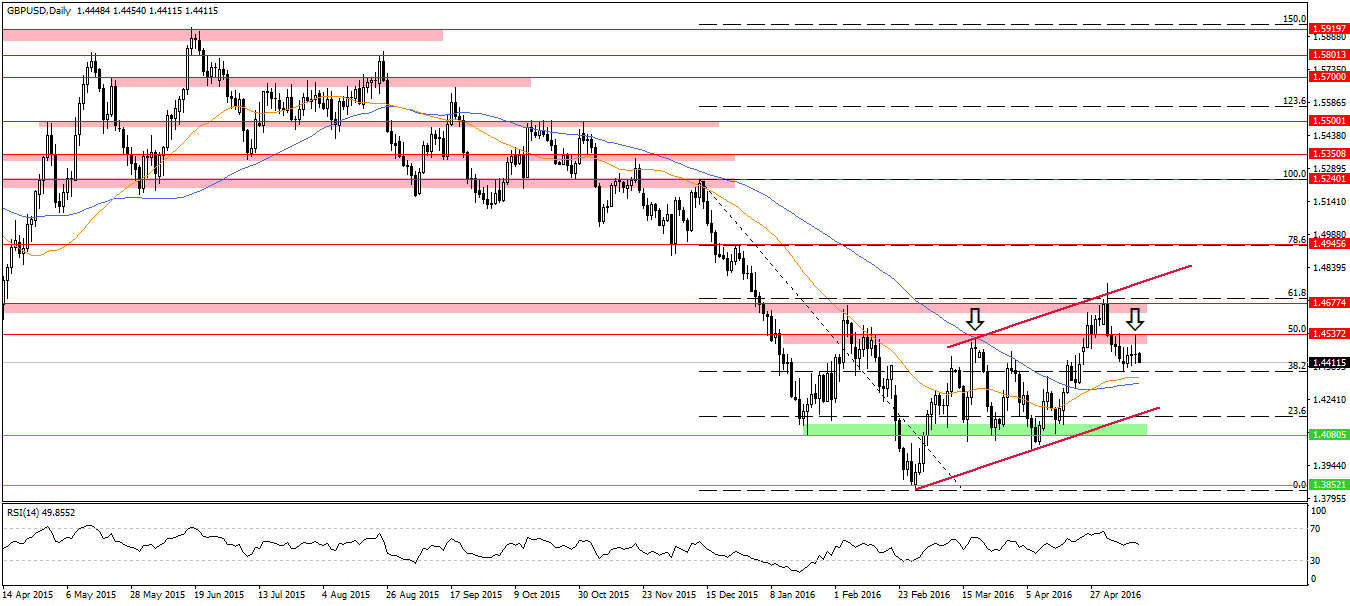Screen dimensions: 1350x606
Task: Click the 14 Apr 2015 date label
Action: coord(27,593)
